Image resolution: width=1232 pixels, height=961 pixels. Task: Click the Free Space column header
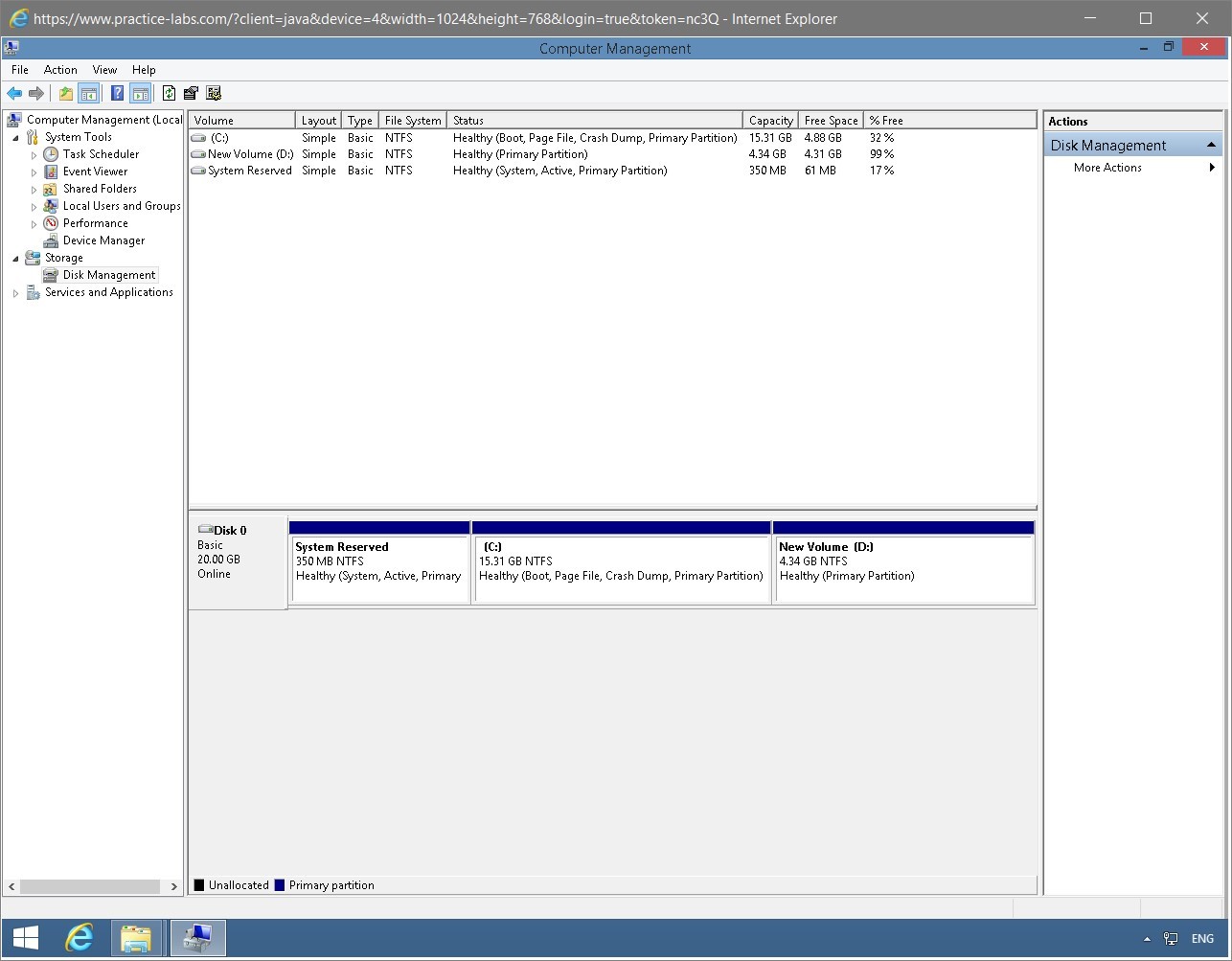point(830,120)
